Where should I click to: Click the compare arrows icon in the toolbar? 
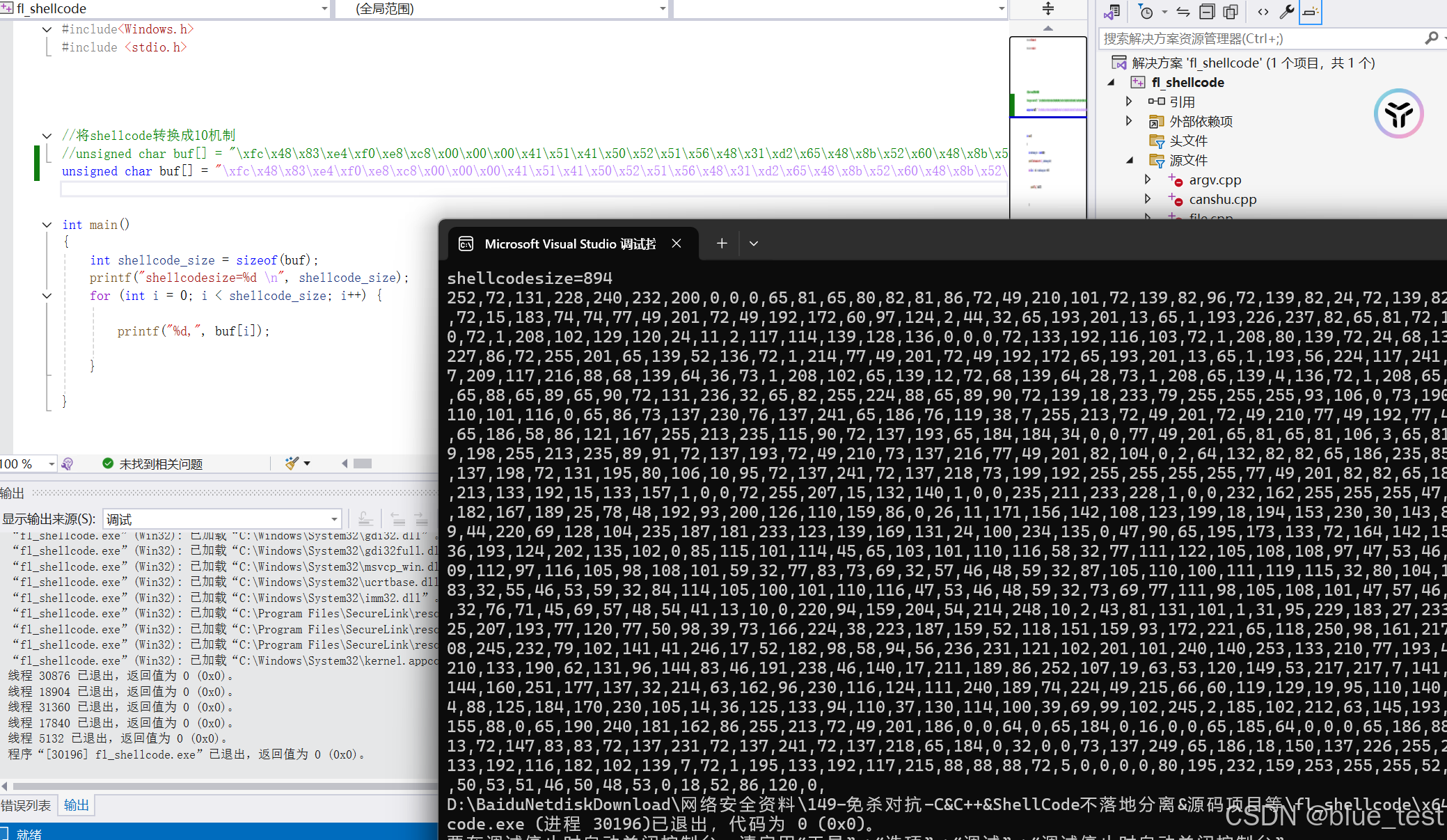tap(1183, 12)
